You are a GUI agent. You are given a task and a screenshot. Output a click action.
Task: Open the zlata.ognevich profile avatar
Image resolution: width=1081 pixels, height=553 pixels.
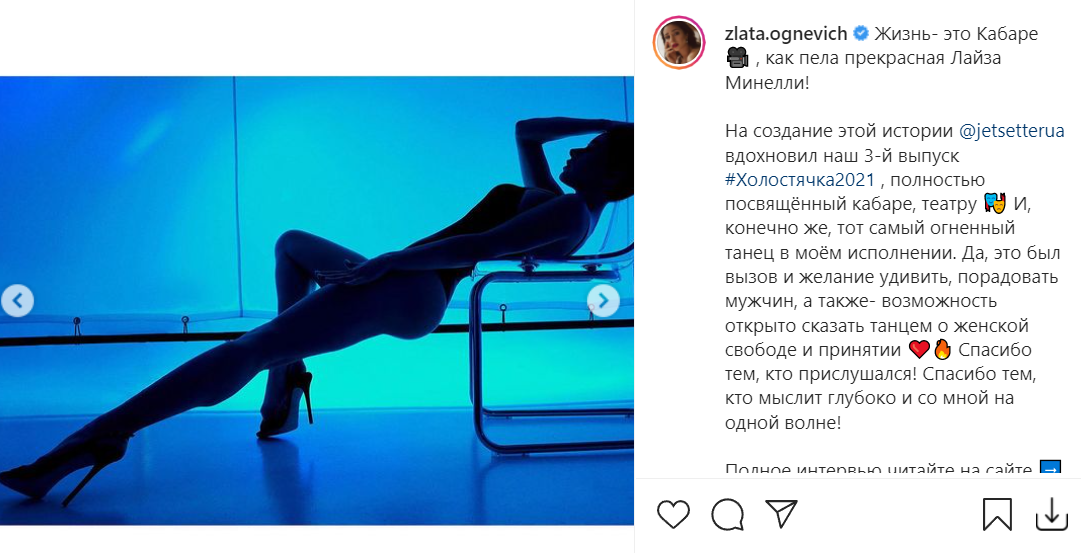(678, 42)
